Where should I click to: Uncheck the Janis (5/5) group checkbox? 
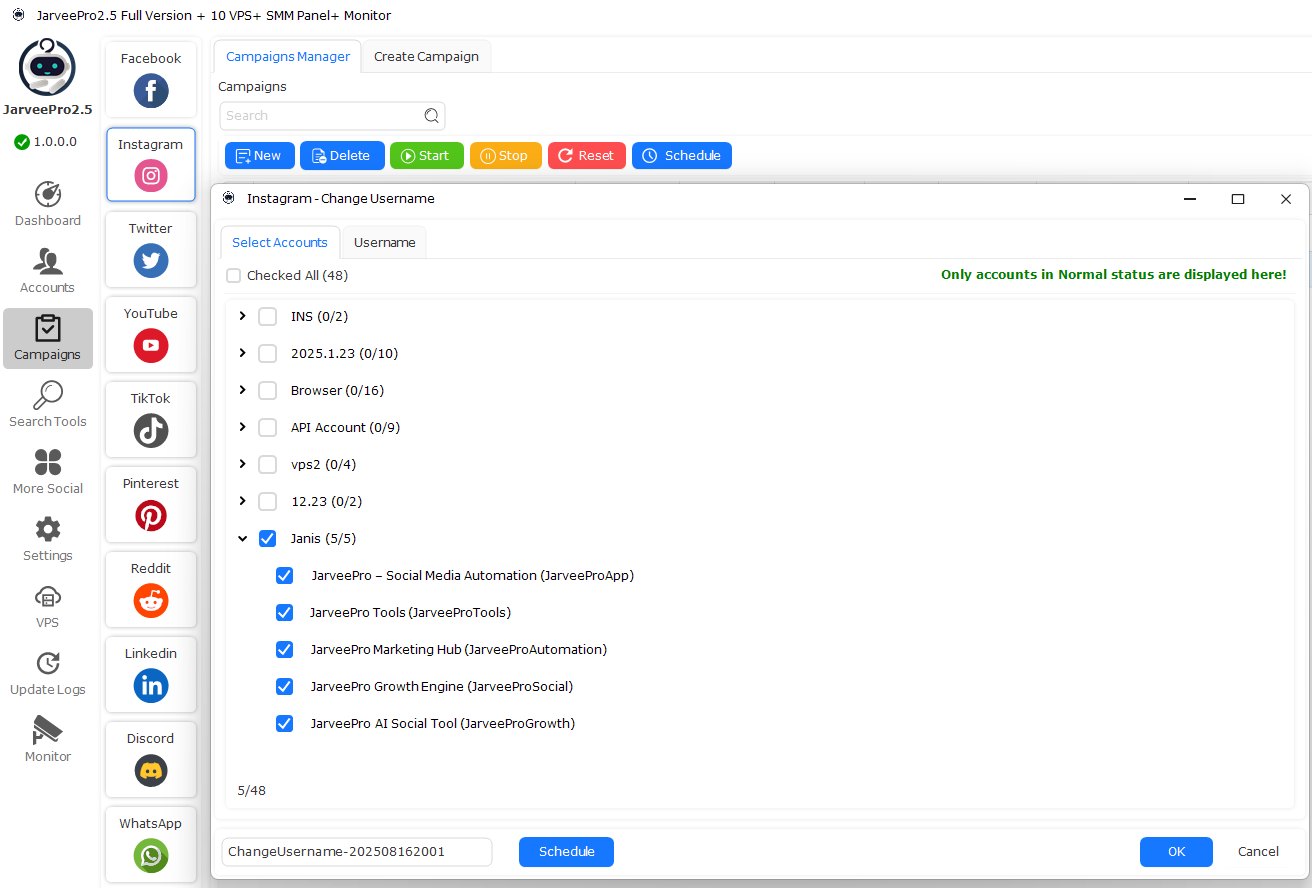pyautogui.click(x=268, y=538)
